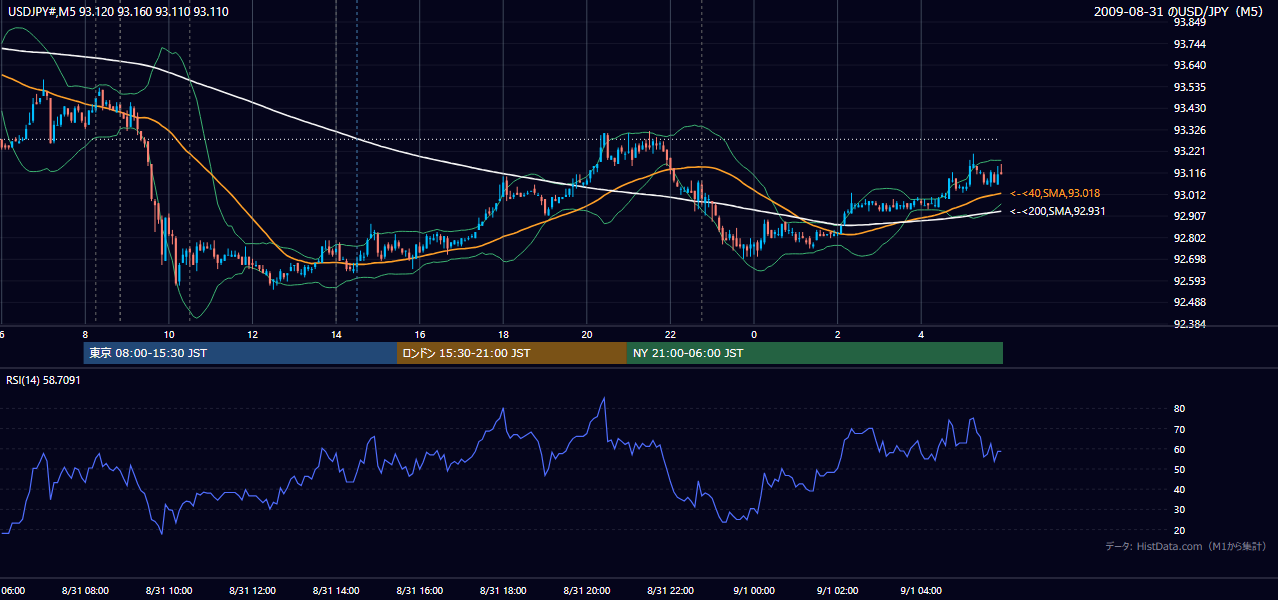1278x600 pixels.
Task: Click the 9/1 00:00 bottom time label
Action: click(754, 590)
